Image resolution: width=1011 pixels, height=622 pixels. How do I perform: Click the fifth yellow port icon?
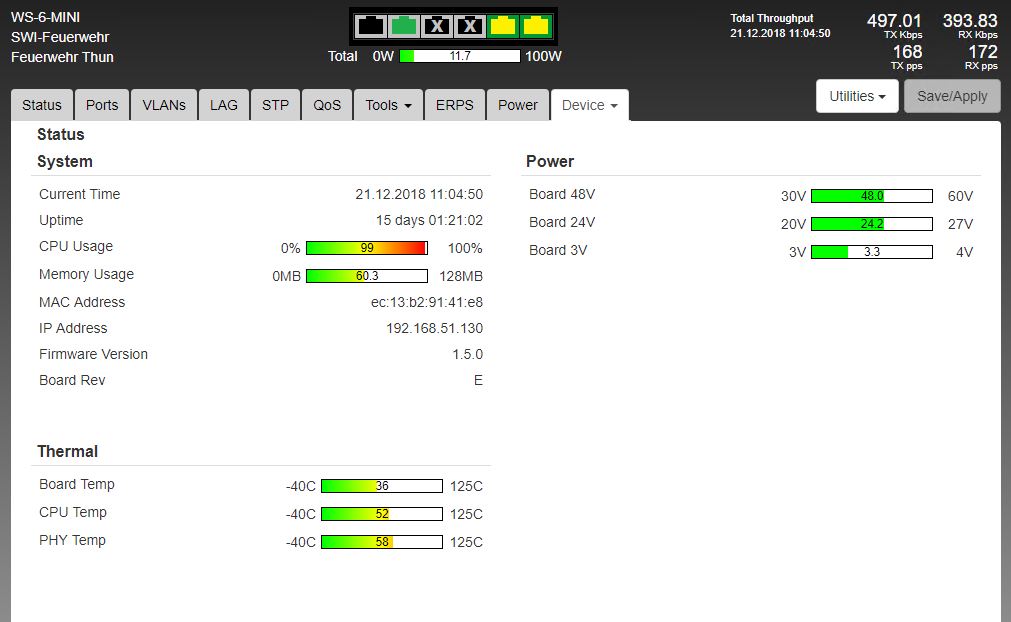pyautogui.click(x=503, y=26)
